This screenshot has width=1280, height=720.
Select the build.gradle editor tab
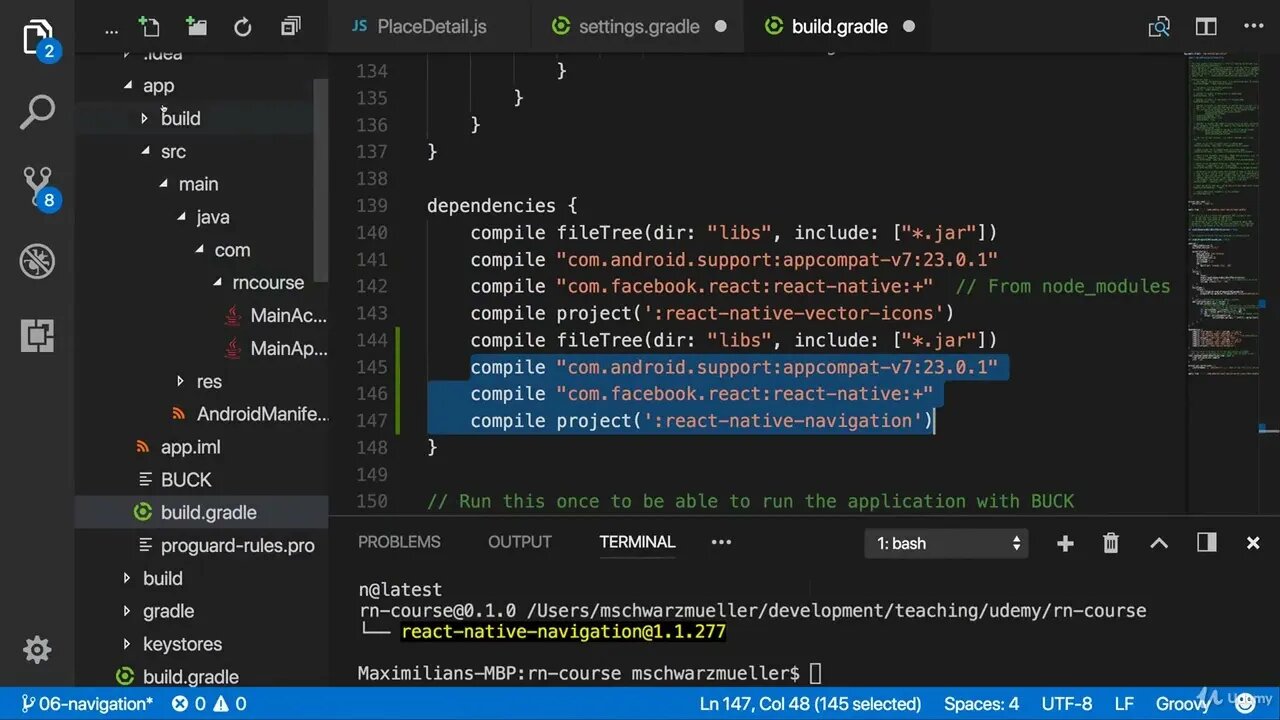point(839,27)
